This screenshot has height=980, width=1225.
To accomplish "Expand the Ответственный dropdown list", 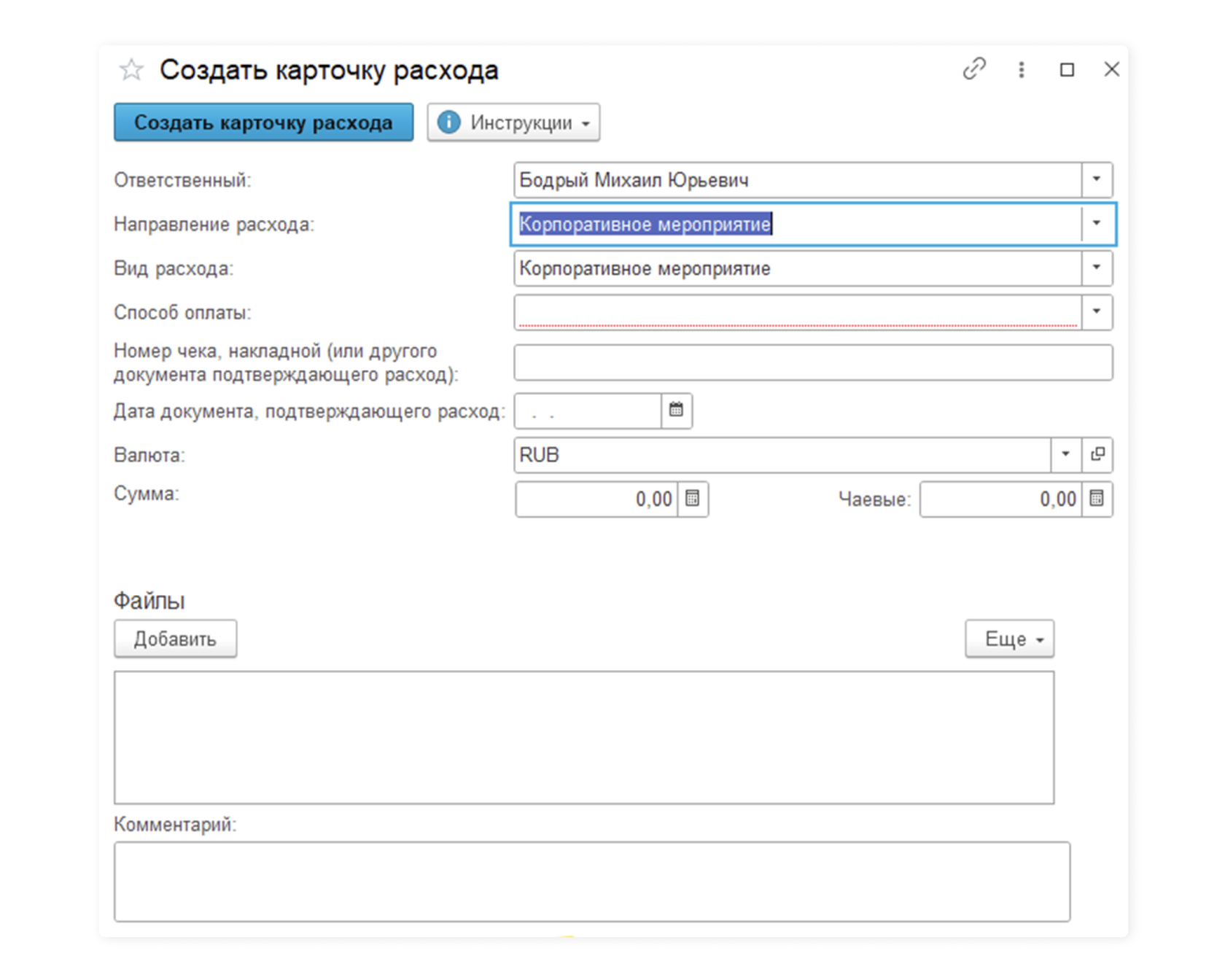I will [x=1097, y=180].
